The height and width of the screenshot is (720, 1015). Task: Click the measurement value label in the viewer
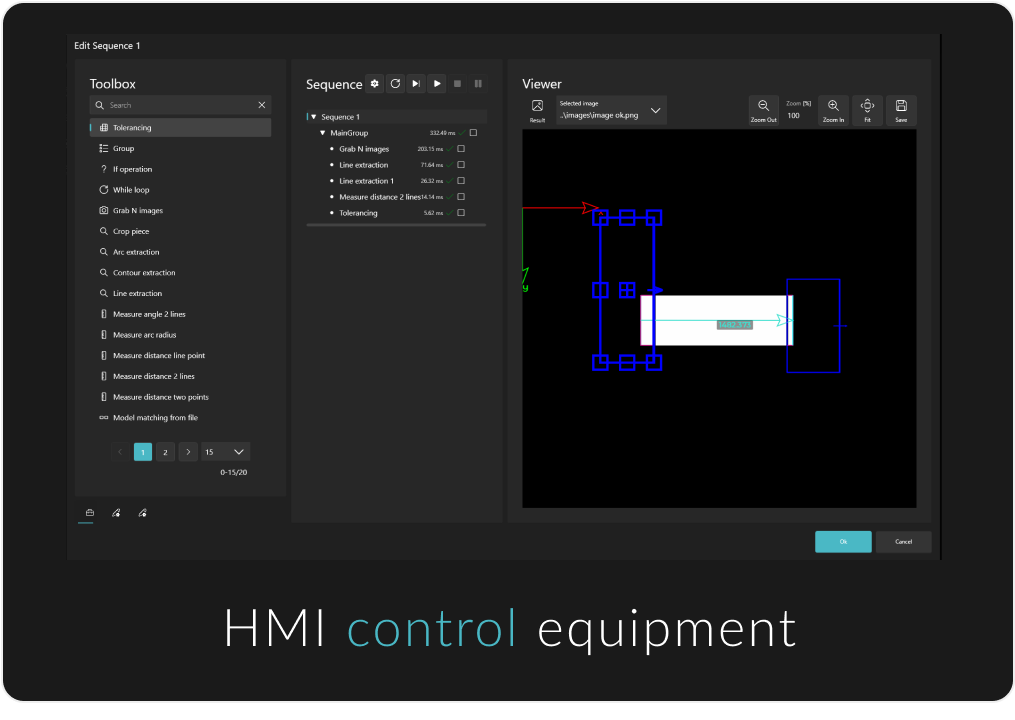click(x=734, y=324)
